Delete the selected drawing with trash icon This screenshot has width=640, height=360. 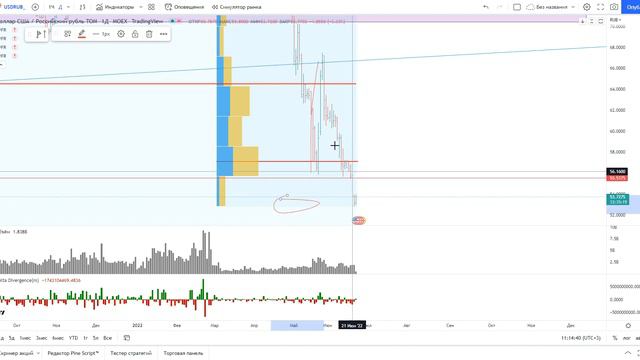[149, 34]
